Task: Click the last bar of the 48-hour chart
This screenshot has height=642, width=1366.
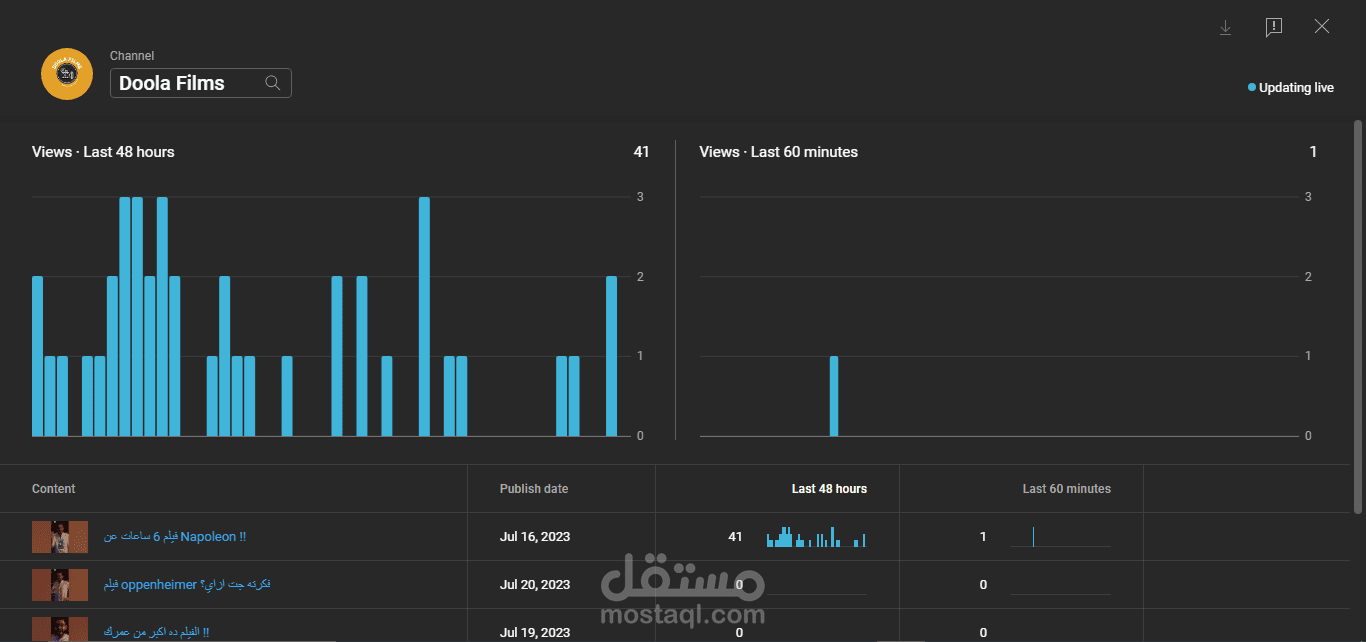Action: [612, 356]
